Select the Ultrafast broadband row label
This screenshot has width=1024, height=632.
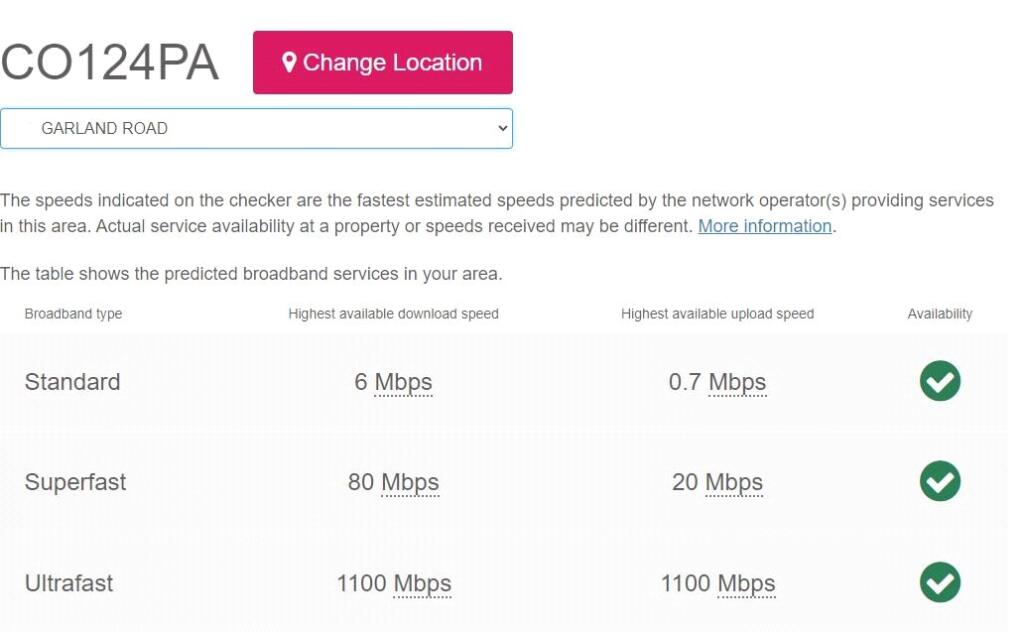point(69,583)
